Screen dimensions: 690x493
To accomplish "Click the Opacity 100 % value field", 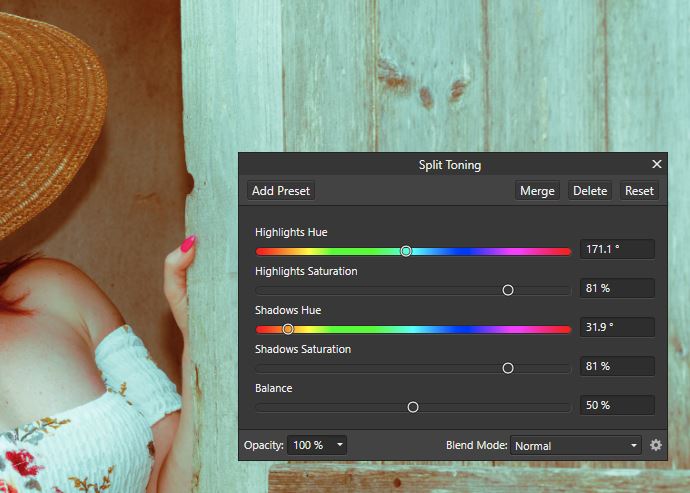I will [x=311, y=445].
